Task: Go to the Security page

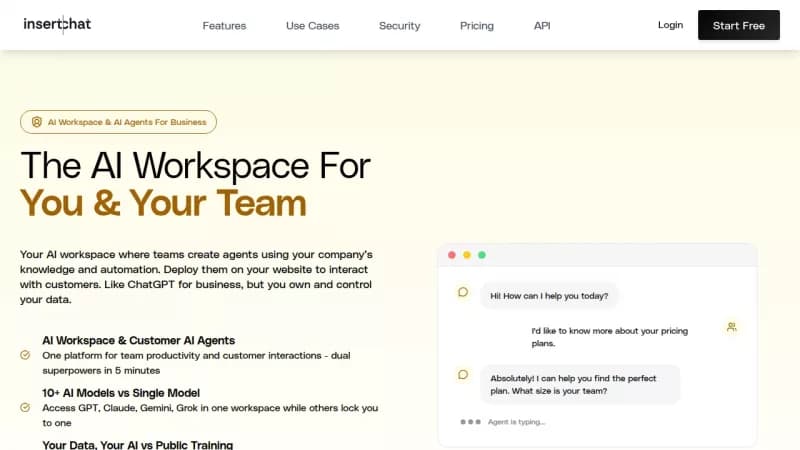Action: point(399,26)
